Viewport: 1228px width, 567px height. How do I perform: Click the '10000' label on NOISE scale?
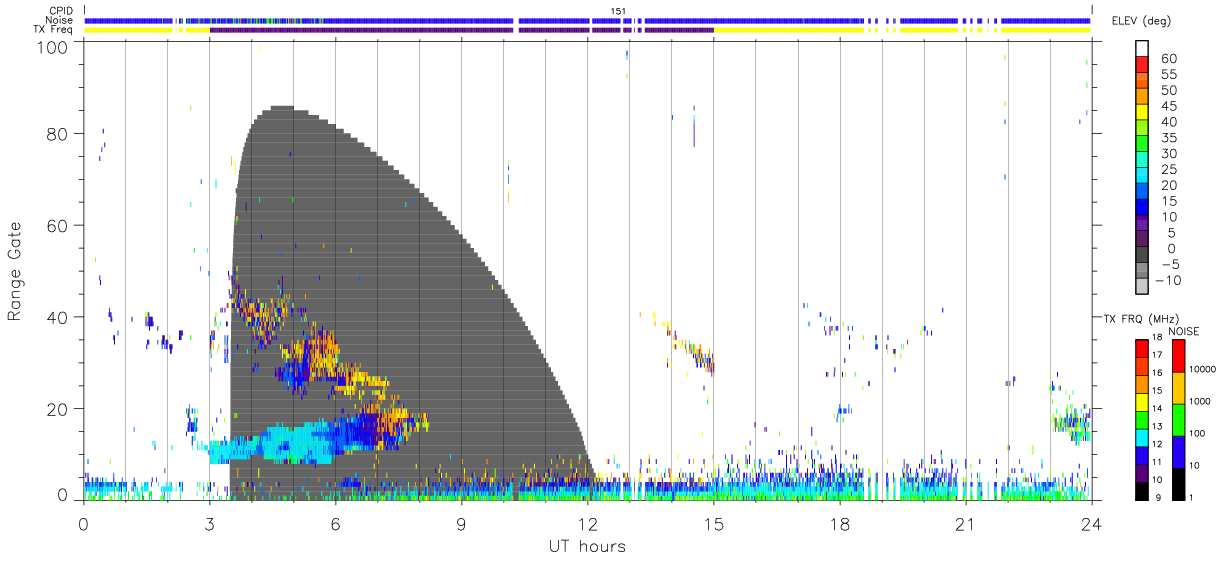tap(1204, 369)
